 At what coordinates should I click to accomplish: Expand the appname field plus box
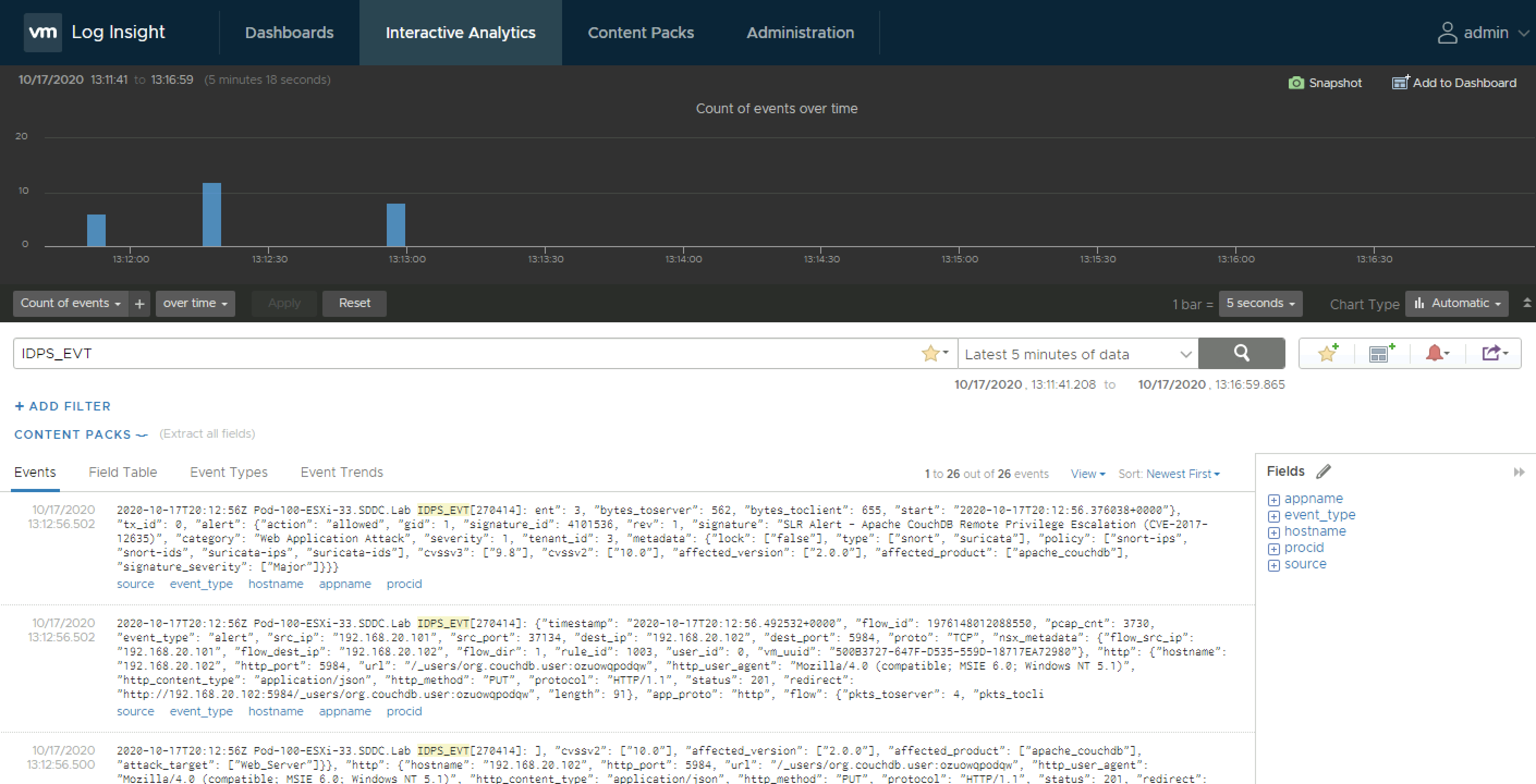1273,500
